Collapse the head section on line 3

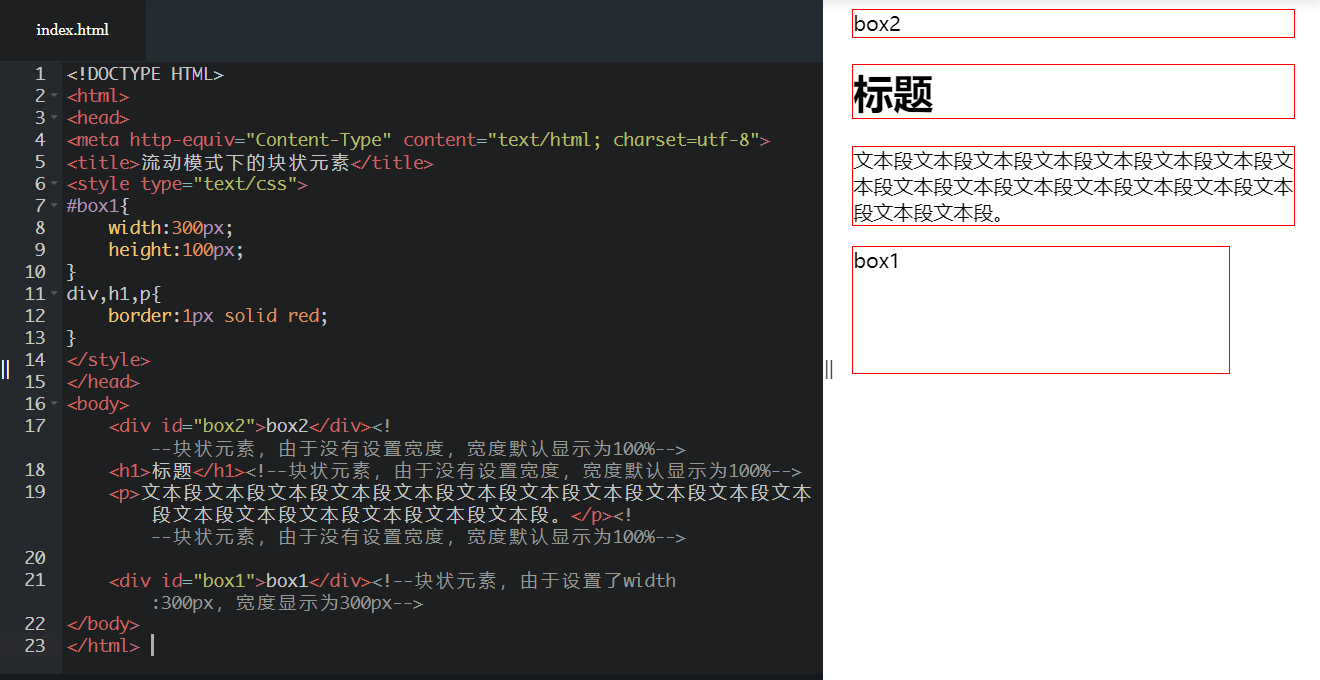pyautogui.click(x=53, y=117)
